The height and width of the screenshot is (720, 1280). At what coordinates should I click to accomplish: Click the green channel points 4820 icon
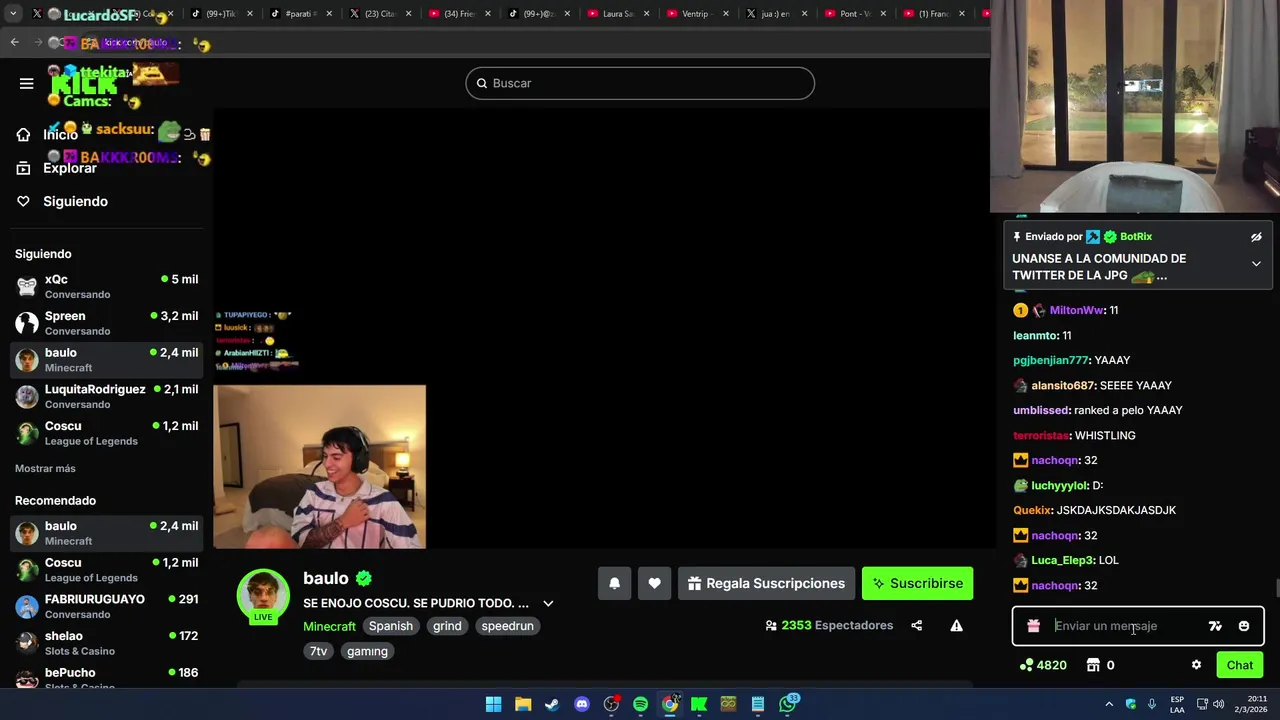(1026, 665)
